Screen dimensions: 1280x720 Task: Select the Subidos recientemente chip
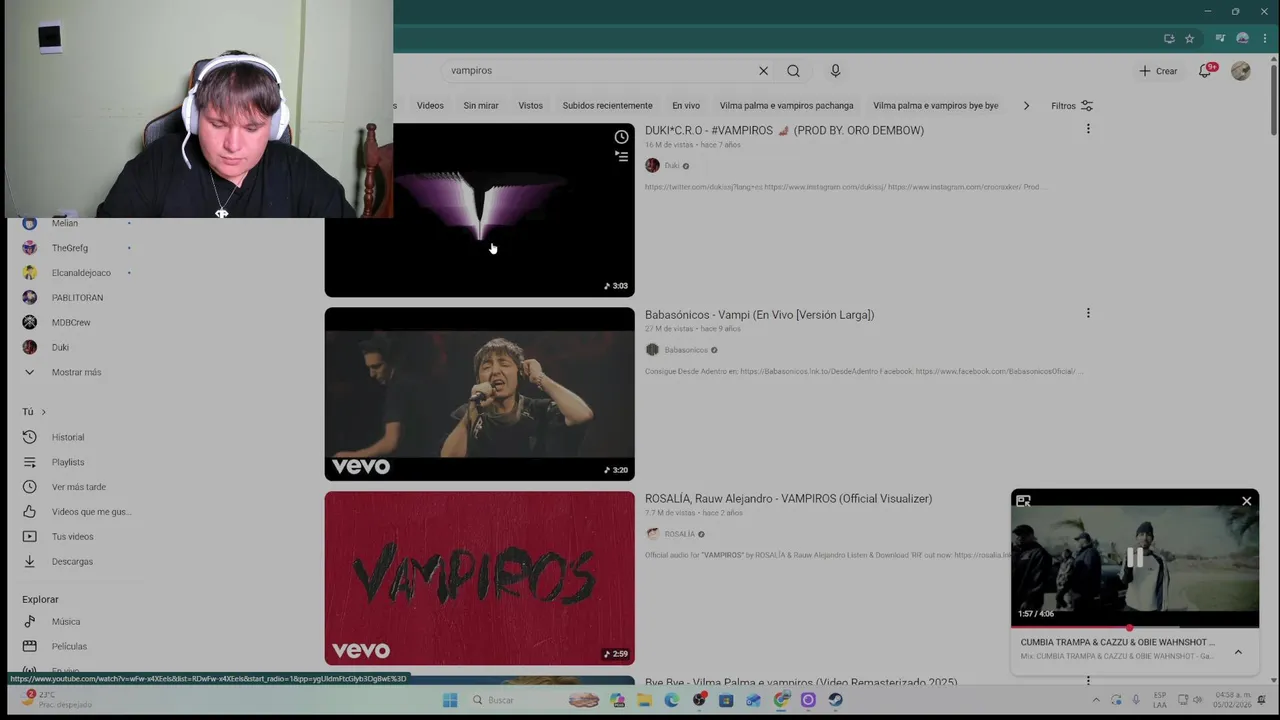pos(607,106)
